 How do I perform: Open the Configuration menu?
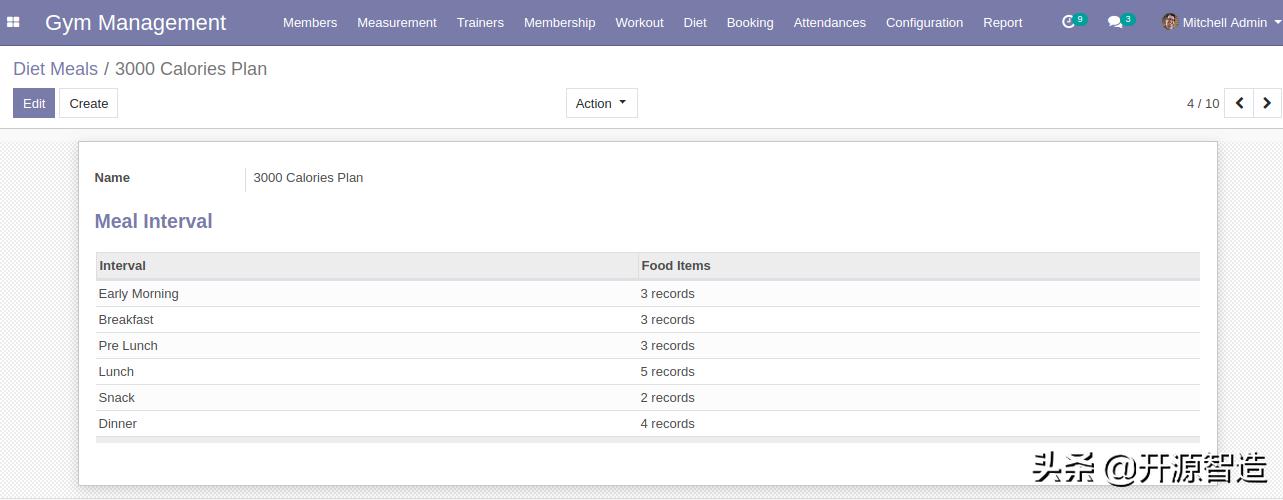[924, 22]
